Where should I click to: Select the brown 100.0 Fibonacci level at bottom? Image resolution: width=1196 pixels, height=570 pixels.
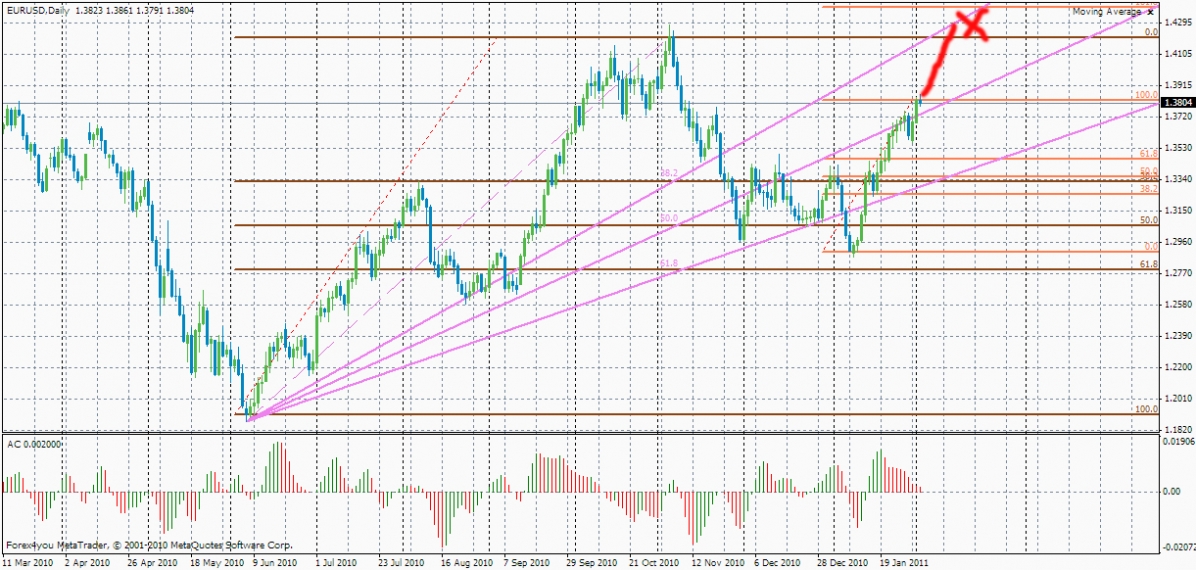coord(1146,409)
